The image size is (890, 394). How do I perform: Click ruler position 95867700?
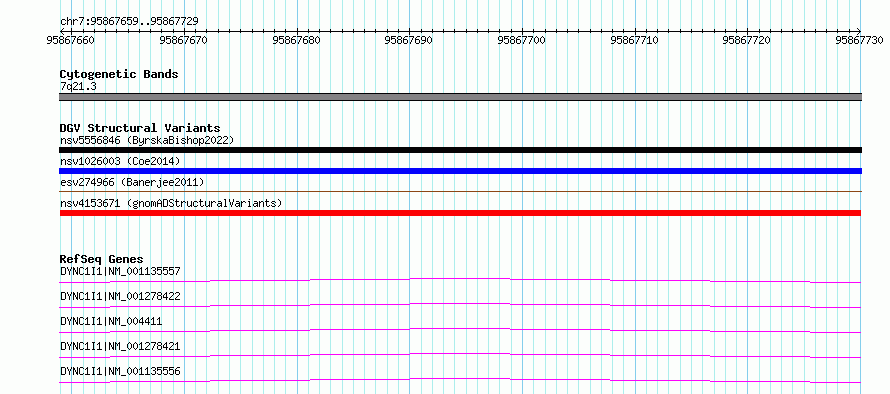[521, 40]
